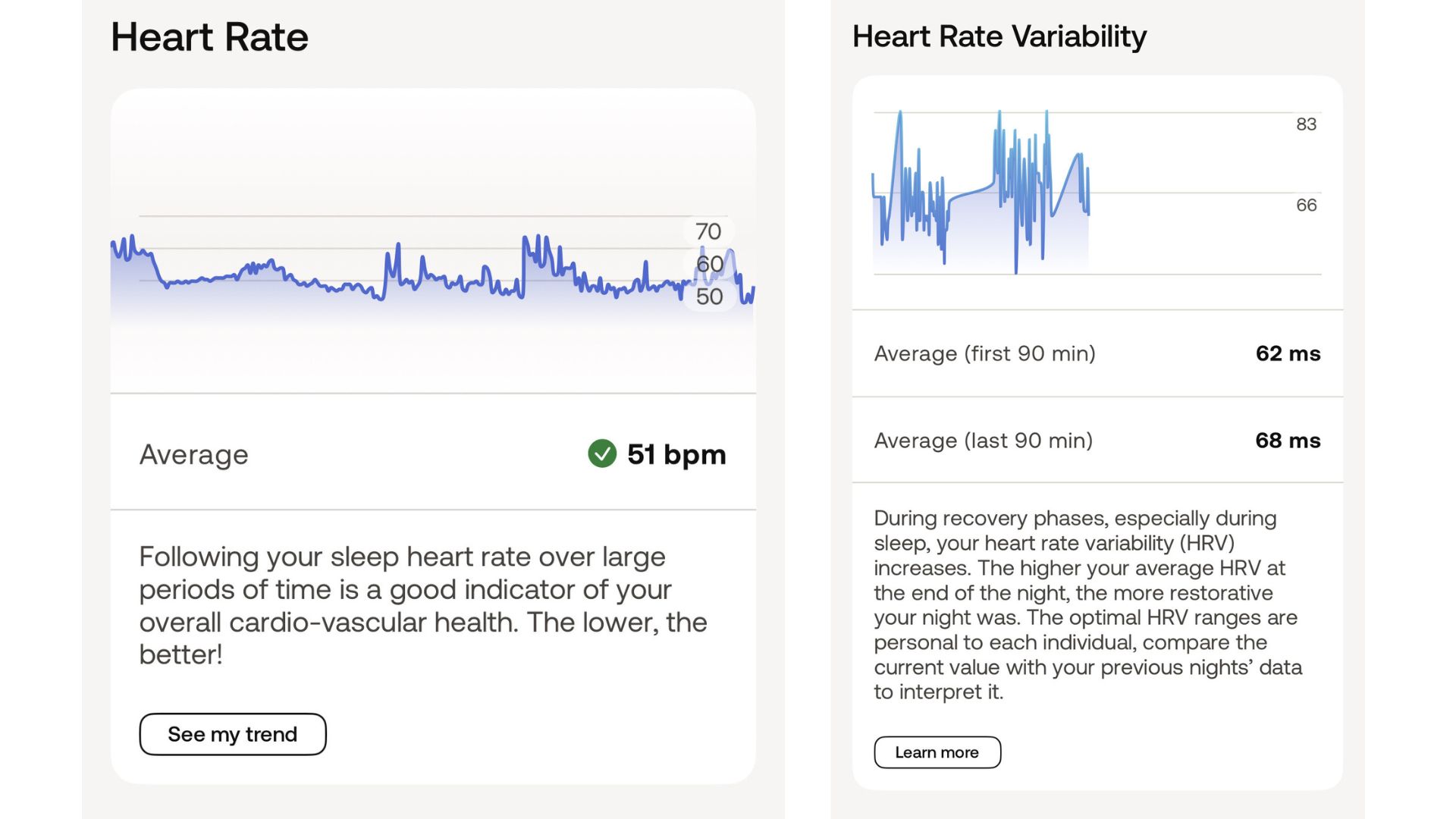Viewport: 1456px width, 819px height.
Task: Click the 60 axis label on heart rate chart
Action: (709, 264)
